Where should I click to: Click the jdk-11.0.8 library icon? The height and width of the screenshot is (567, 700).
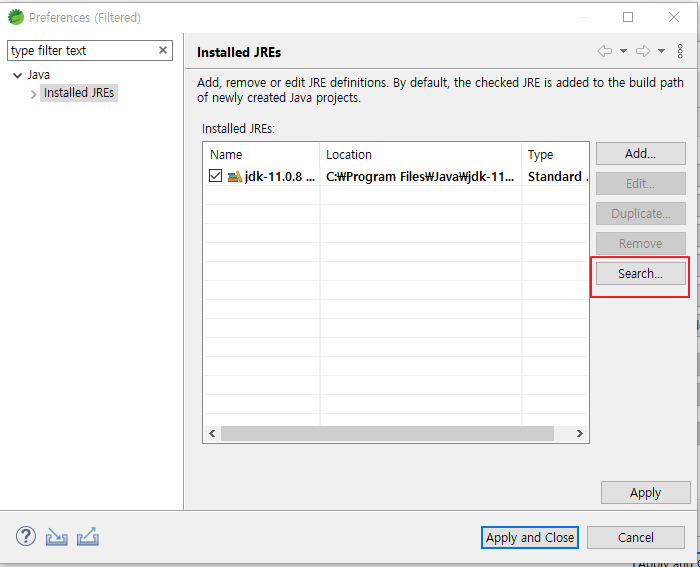click(x=235, y=177)
